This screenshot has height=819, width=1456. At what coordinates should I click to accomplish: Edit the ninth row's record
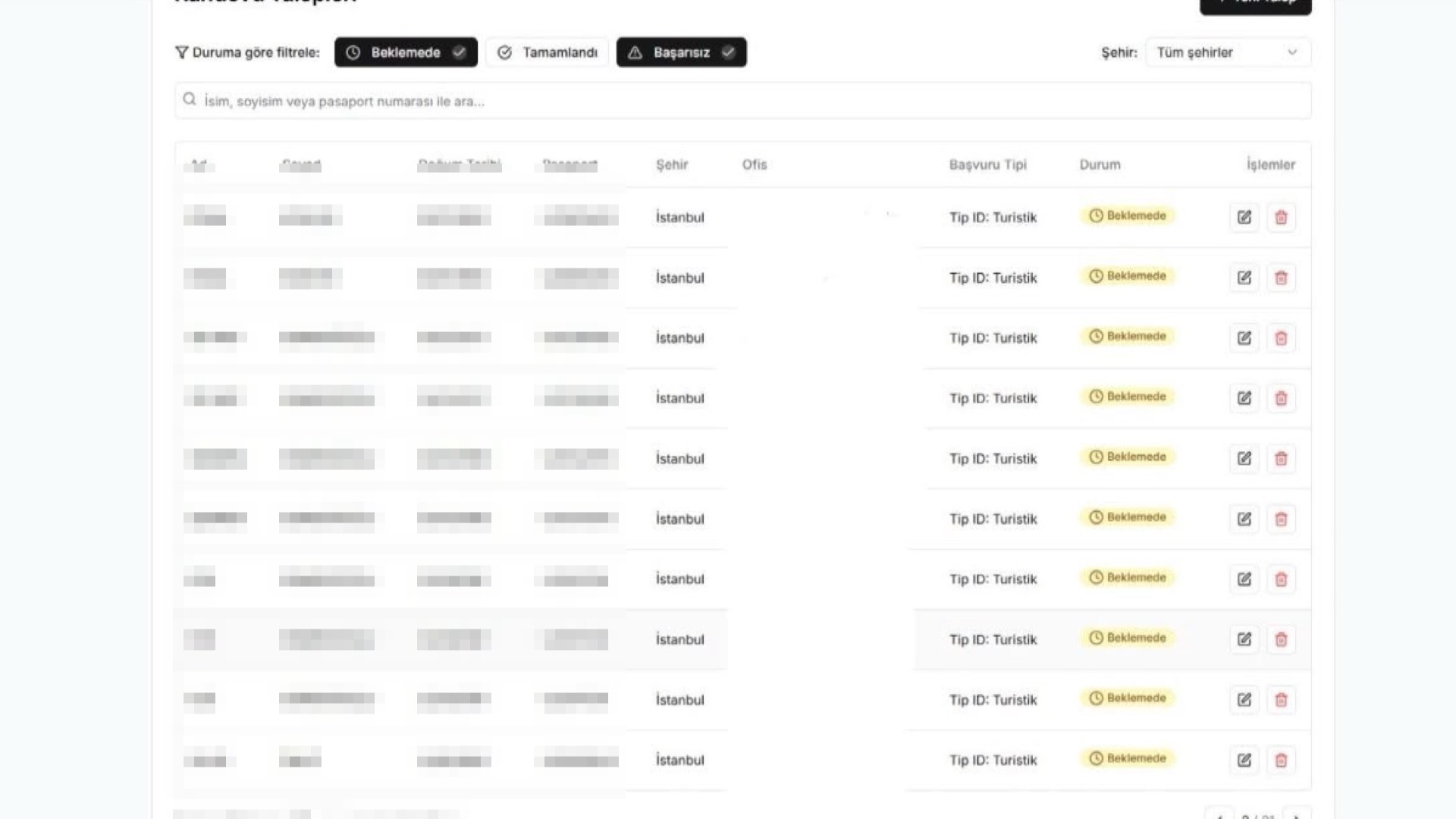tap(1244, 700)
